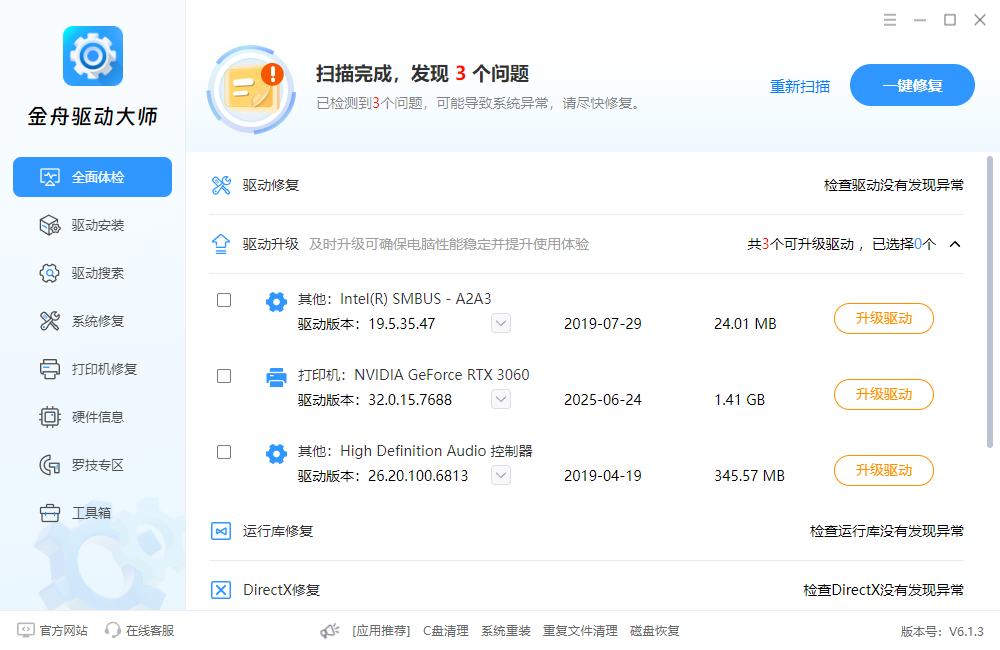Image resolution: width=1000 pixels, height=650 pixels.
Task: Open 硬件信息 tab label
Action: (x=98, y=417)
